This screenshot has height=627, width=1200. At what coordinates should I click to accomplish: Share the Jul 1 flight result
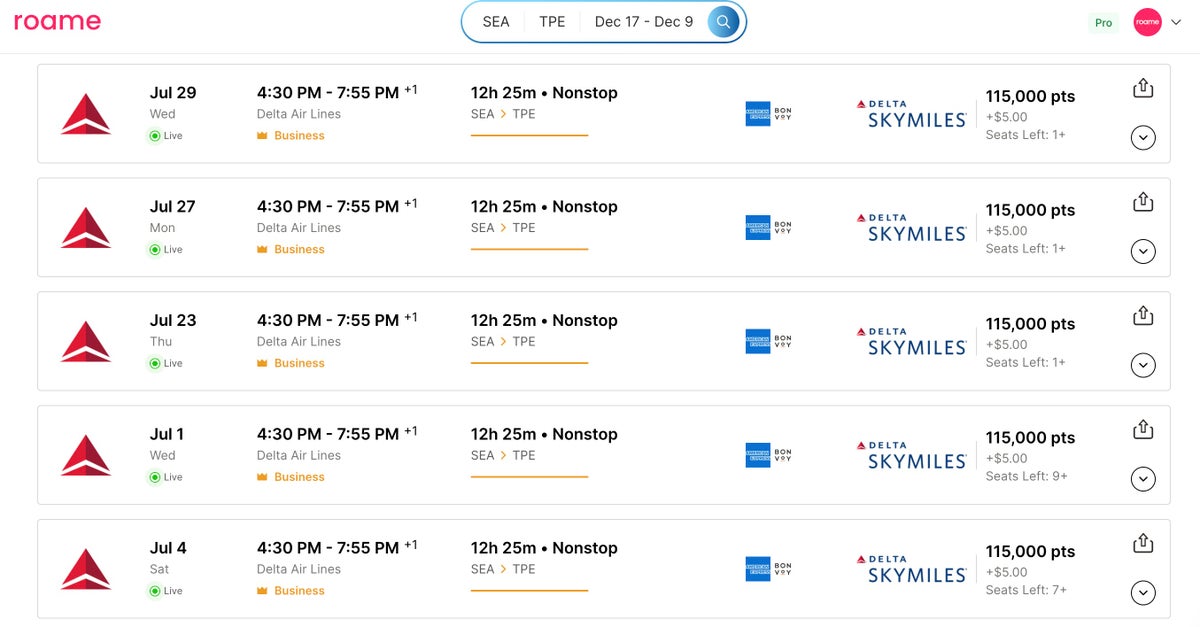1143,430
